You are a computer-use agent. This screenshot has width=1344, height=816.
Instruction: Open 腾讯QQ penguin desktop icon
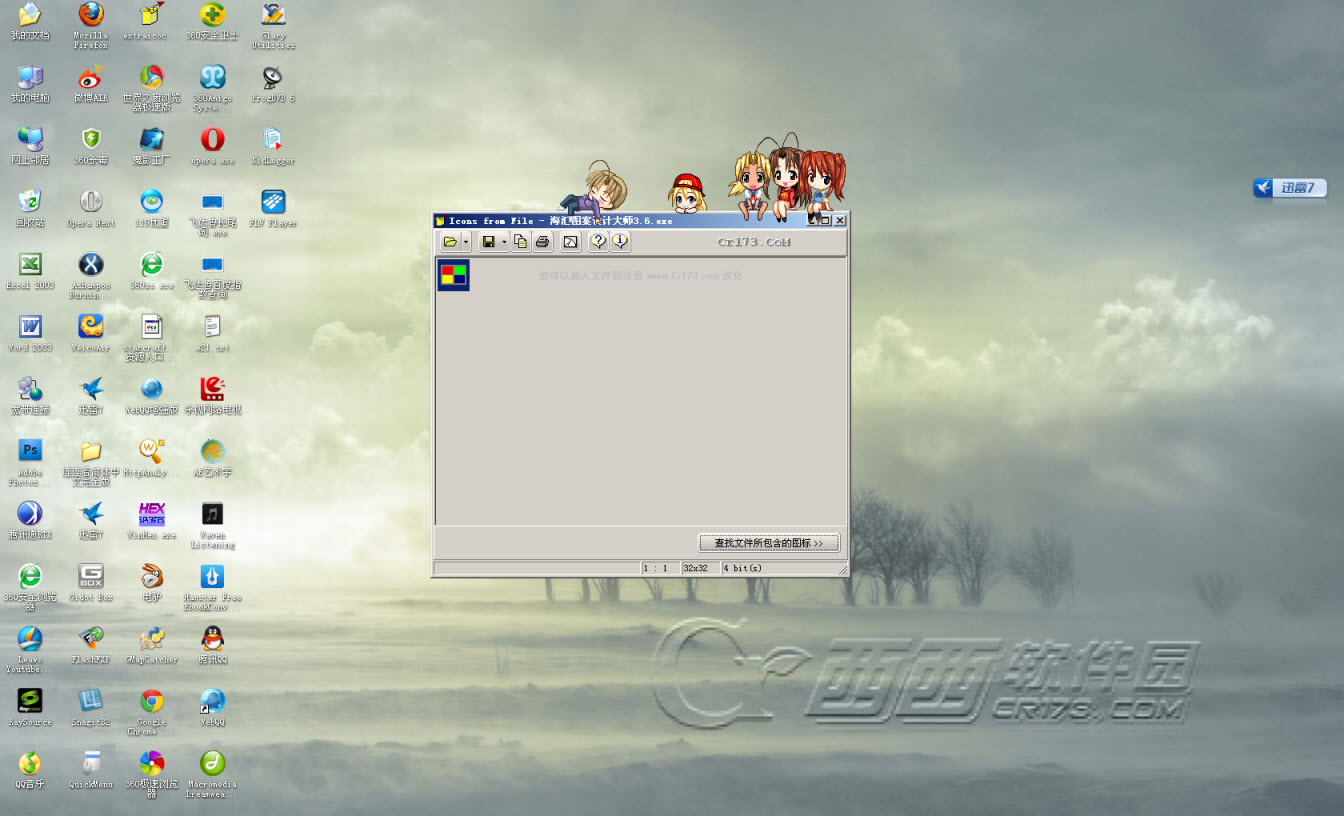(x=212, y=644)
